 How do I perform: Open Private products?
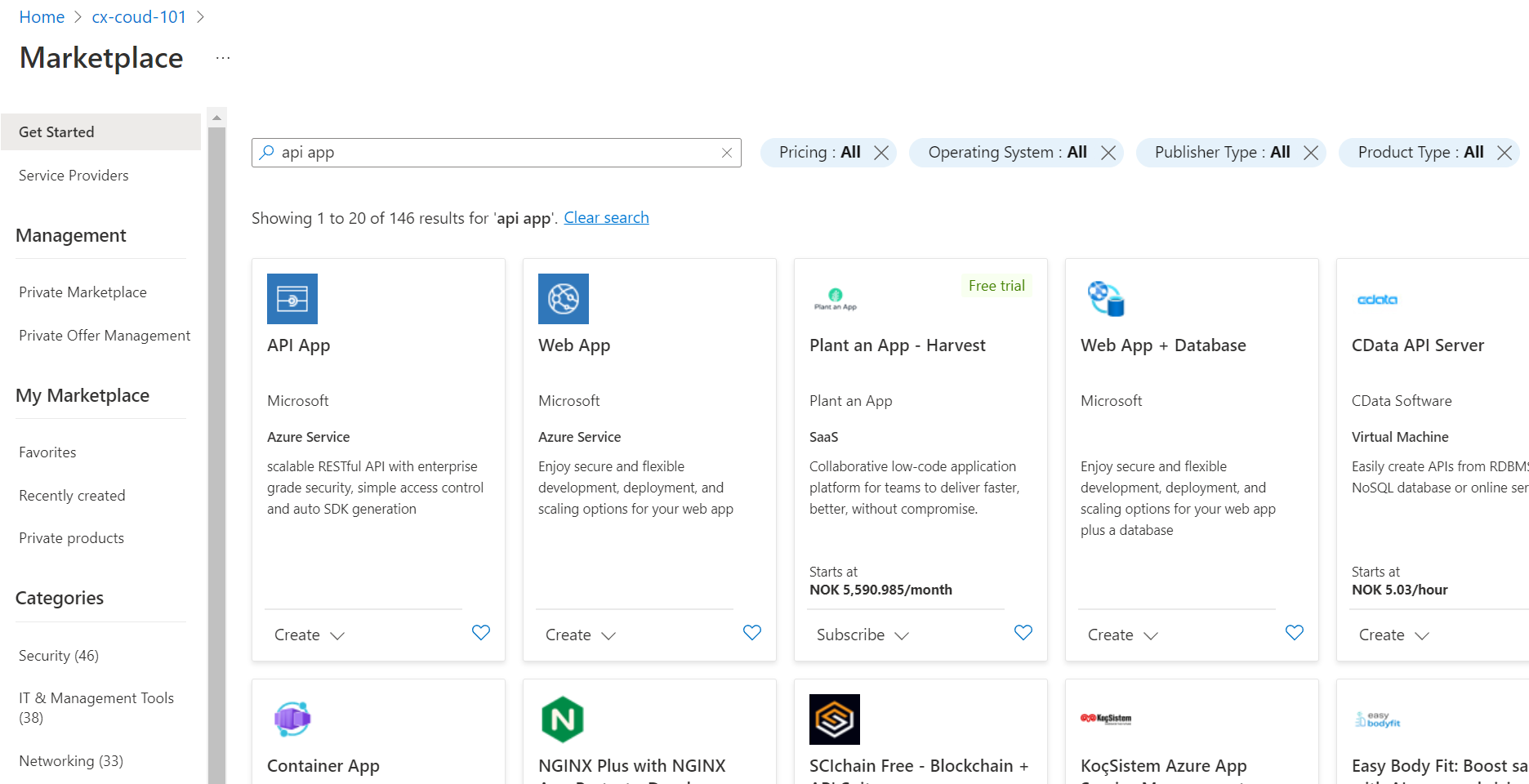tap(71, 538)
